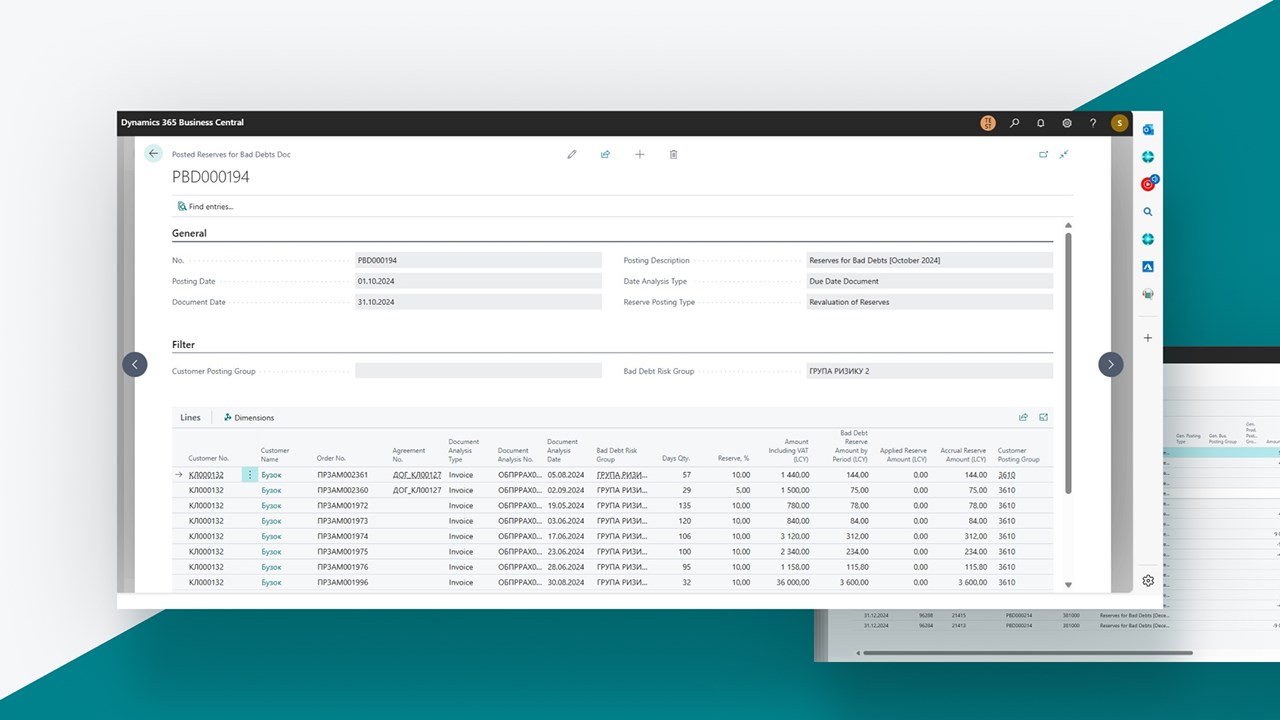Open the Share icon in the page header

coord(605,154)
